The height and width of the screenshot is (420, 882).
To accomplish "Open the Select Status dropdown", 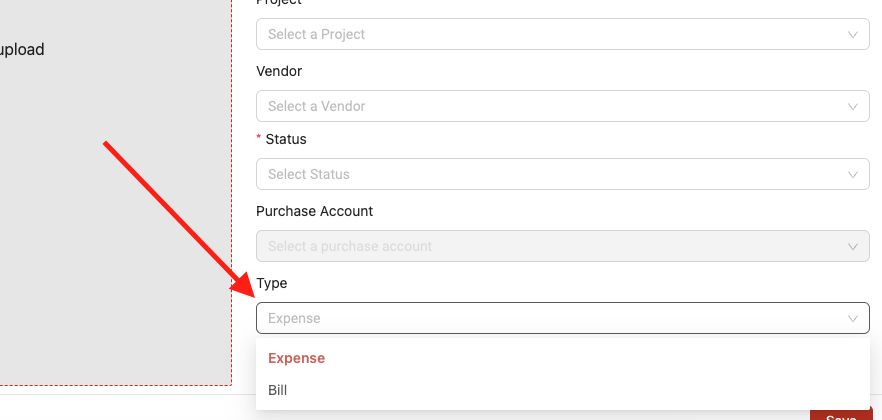I will click(562, 174).
